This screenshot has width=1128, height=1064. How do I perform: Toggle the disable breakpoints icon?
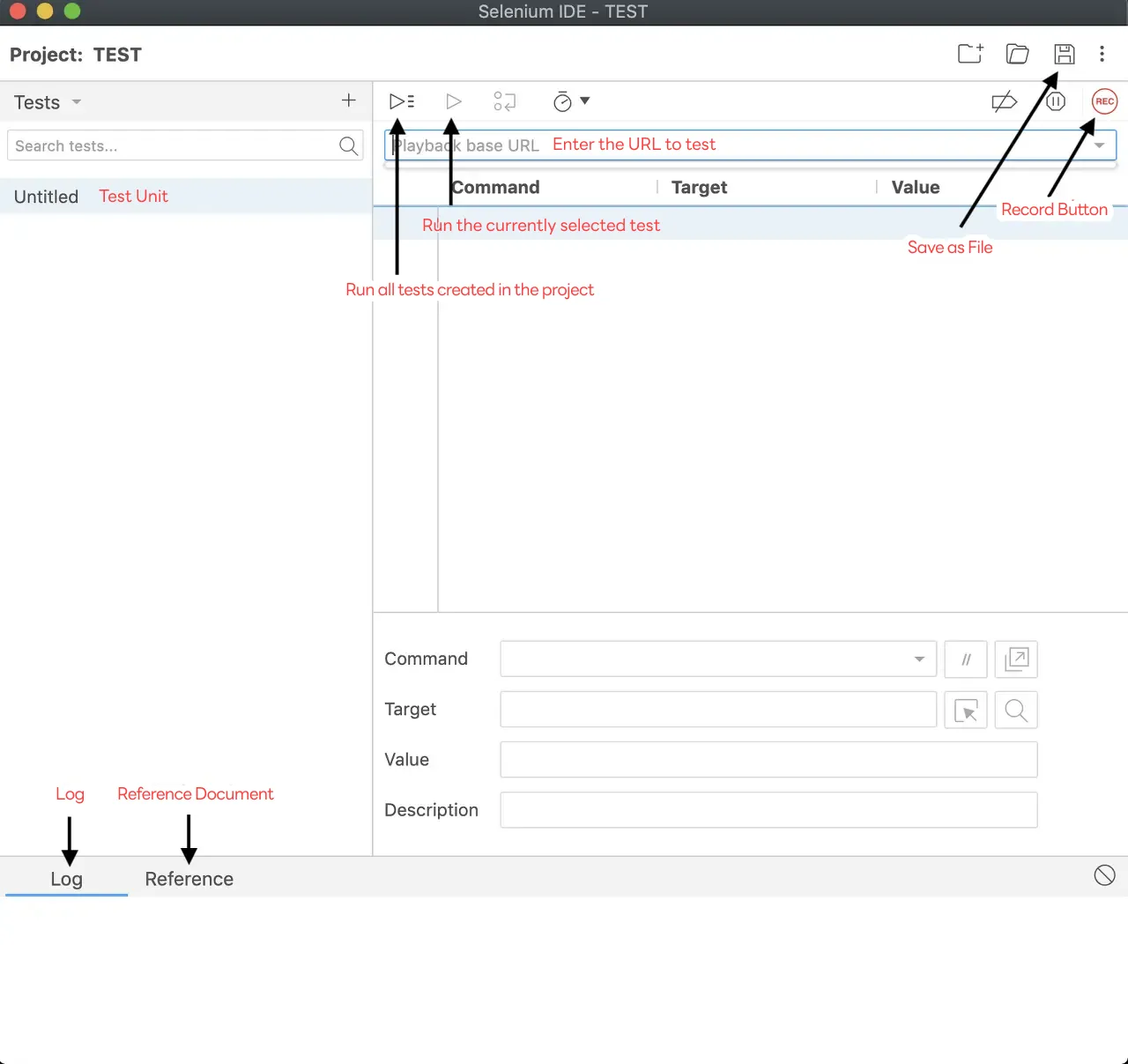coord(1005,101)
